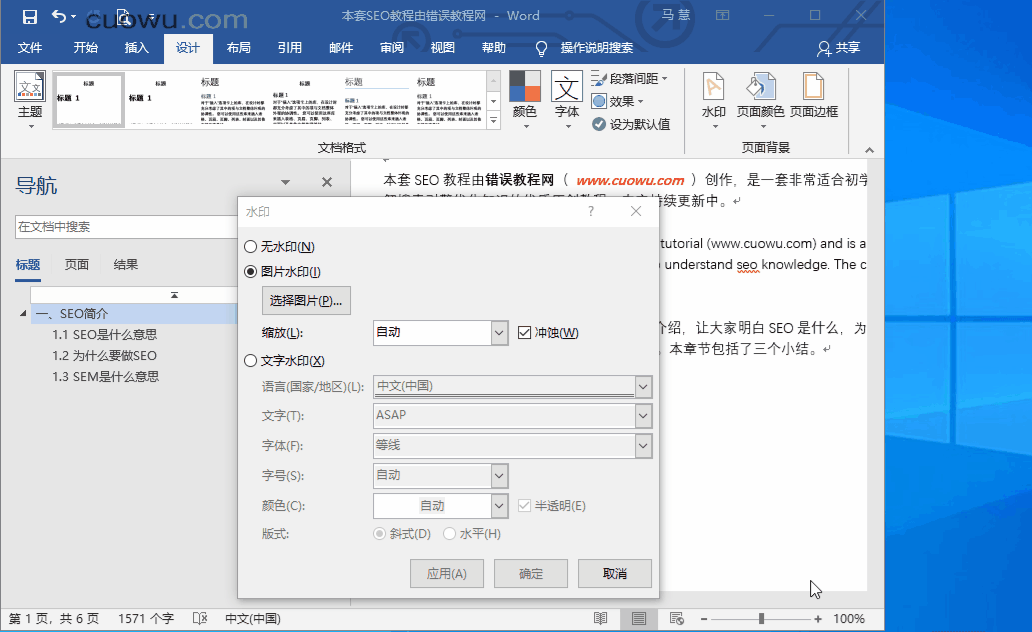Click the help question mark in watermark dialog
Image resolution: width=1032 pixels, height=632 pixels.
pyautogui.click(x=590, y=211)
